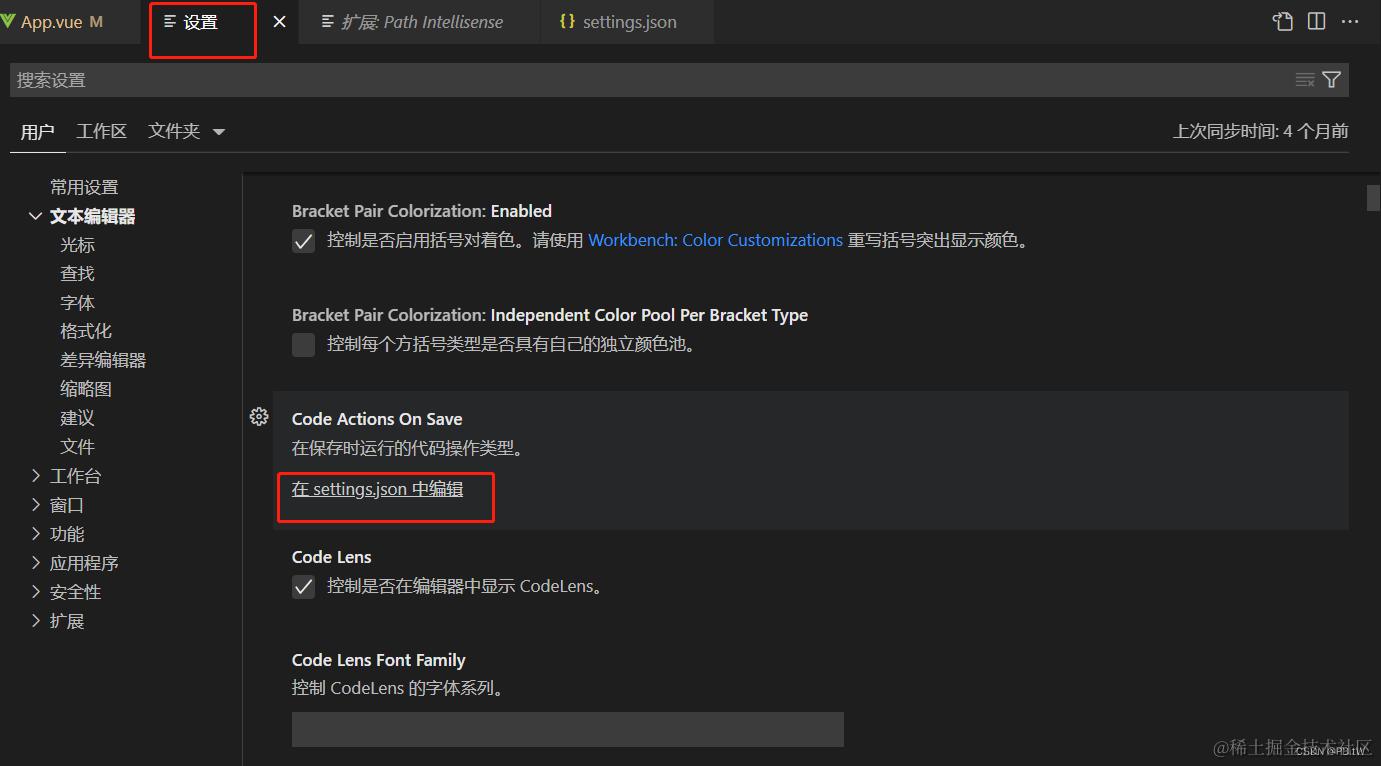
Task: Collapse the 文本编辑器 tree section
Action: [36, 216]
